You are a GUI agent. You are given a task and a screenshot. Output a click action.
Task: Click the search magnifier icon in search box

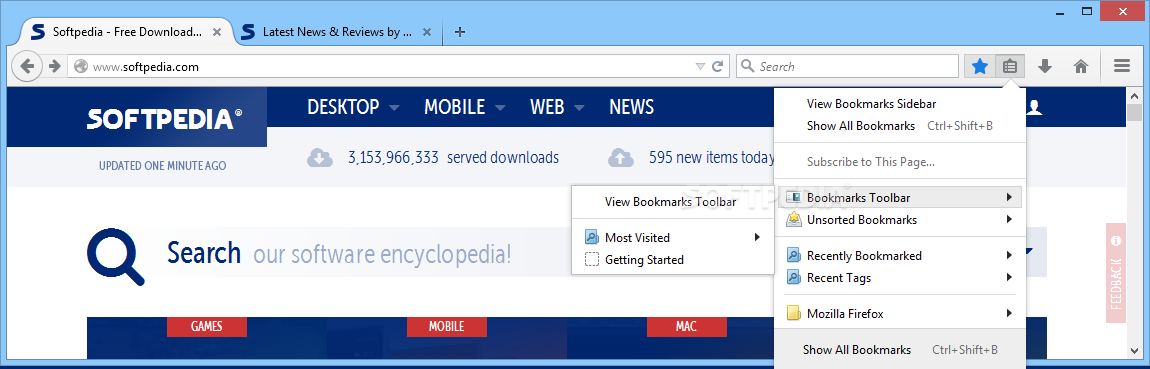coord(748,66)
